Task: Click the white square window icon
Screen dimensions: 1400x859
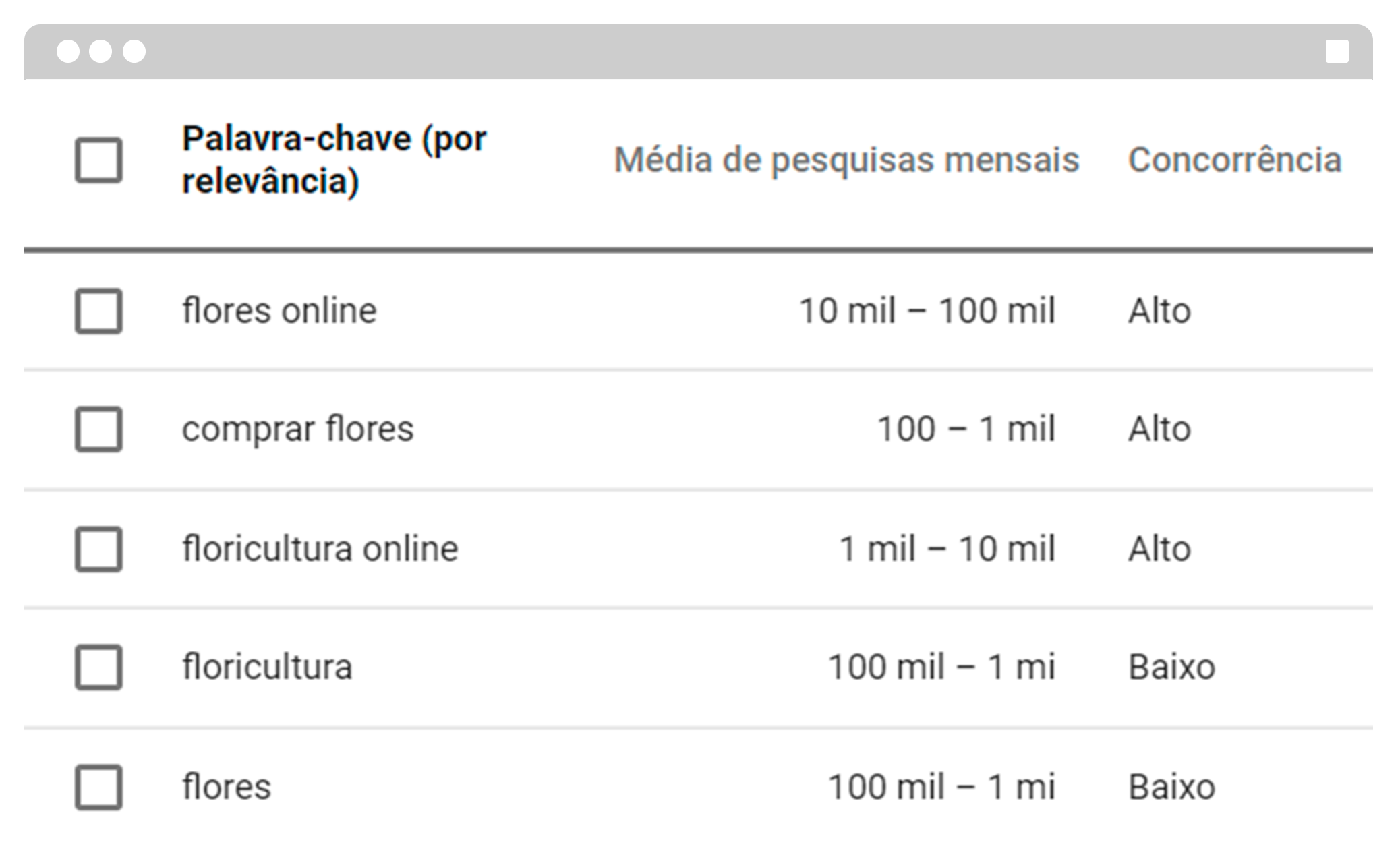Action: (1337, 51)
